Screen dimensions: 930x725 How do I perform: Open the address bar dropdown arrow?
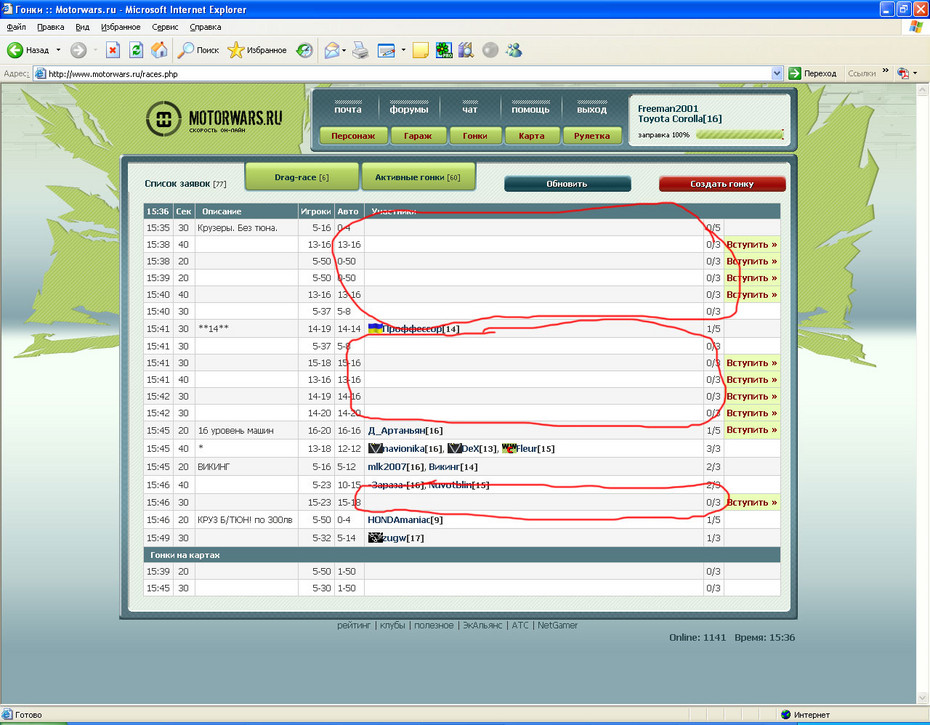[x=776, y=74]
